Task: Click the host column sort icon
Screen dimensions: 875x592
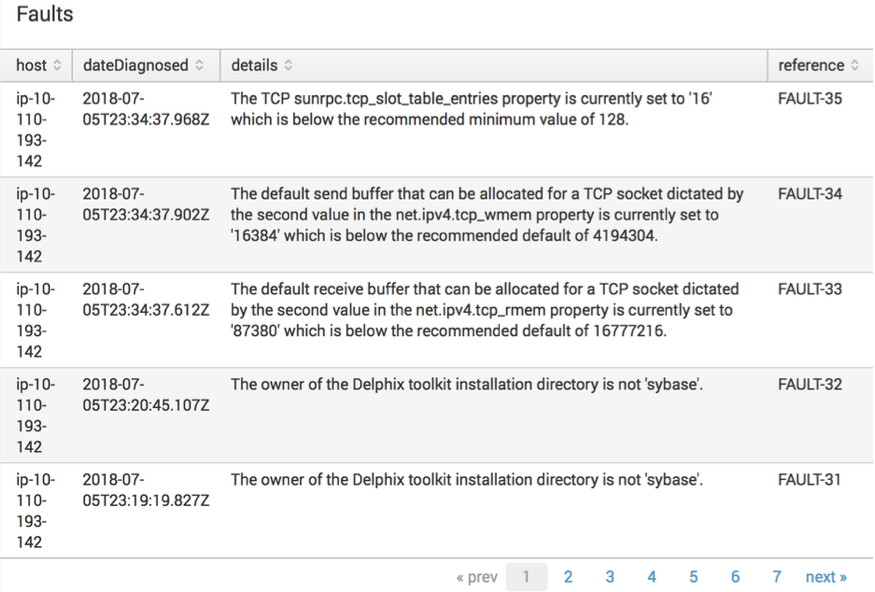Action: pos(57,66)
